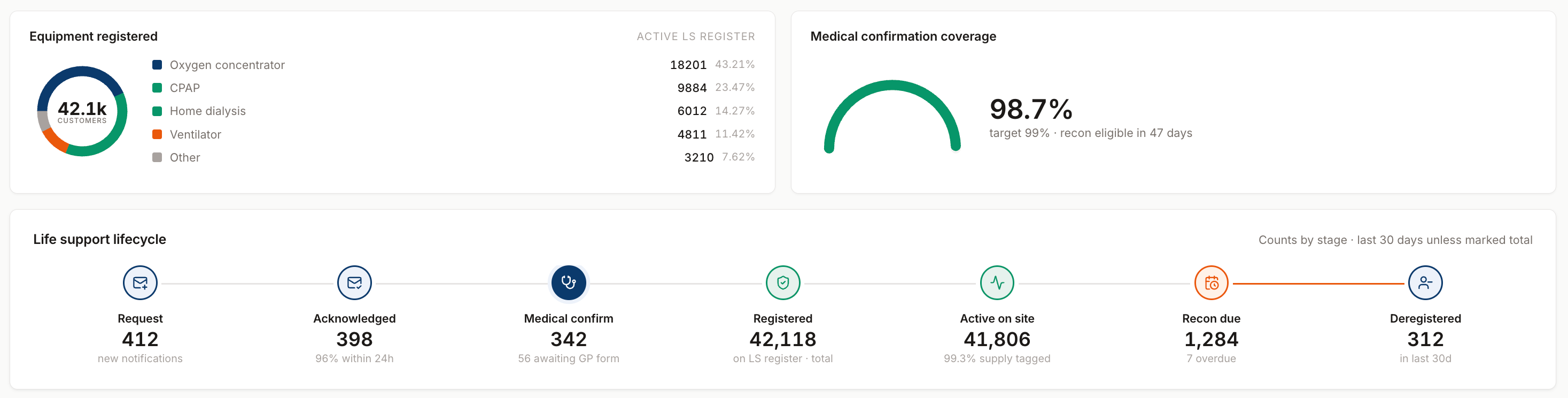The width and height of the screenshot is (1568, 398).
Task: Click the value '6012'
Action: pos(692,112)
